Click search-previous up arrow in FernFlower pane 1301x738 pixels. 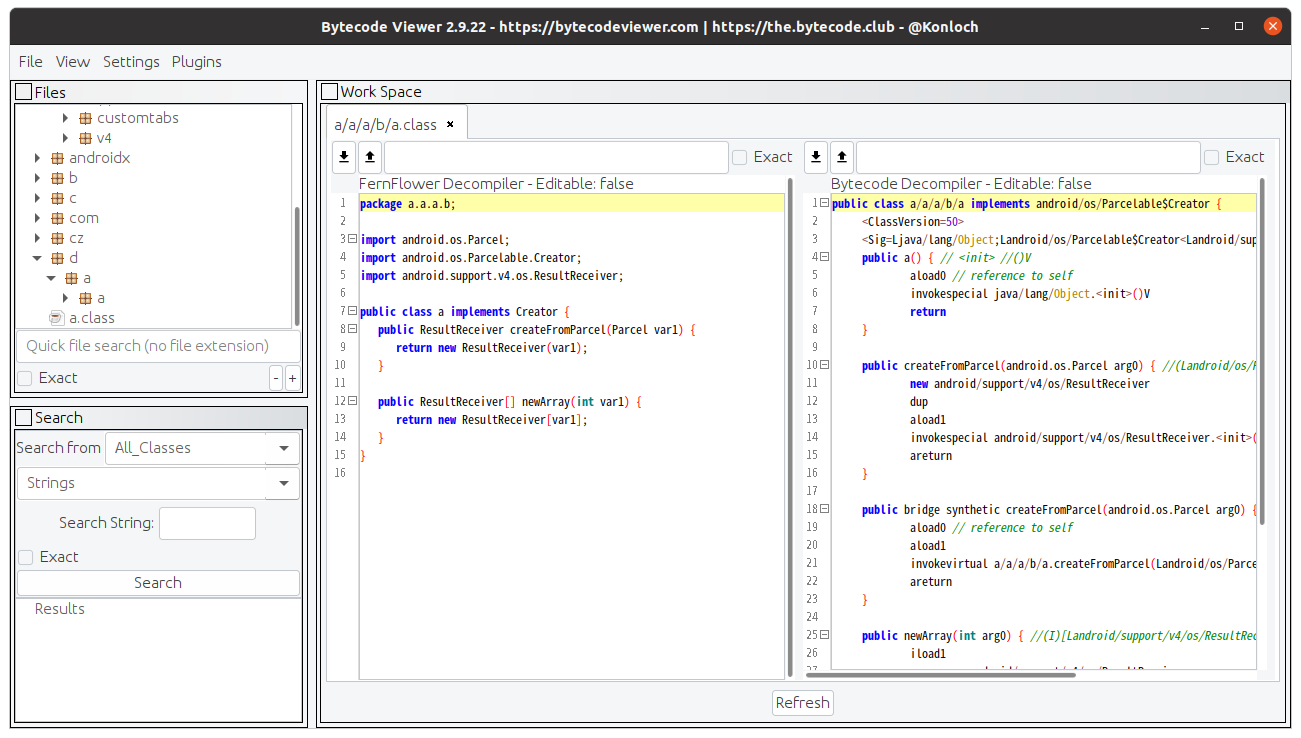(370, 157)
